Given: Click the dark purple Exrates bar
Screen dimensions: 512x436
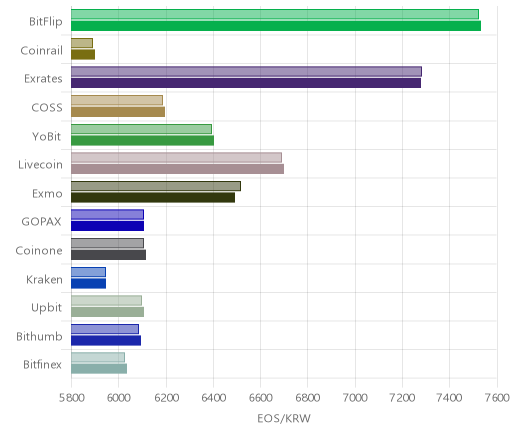Looking at the screenshot, I should click(x=246, y=83).
